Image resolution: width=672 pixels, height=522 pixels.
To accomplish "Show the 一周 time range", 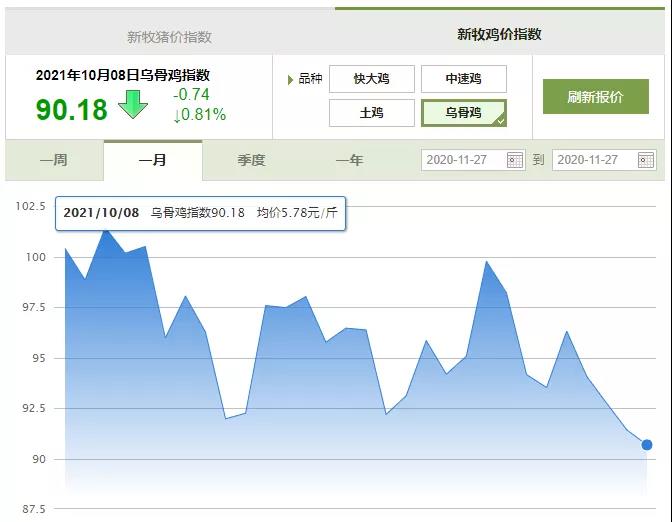I will coord(54,160).
